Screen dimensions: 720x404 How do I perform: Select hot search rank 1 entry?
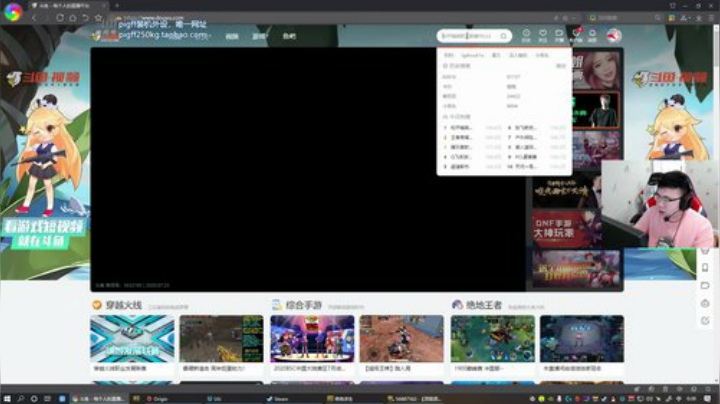[472, 128]
